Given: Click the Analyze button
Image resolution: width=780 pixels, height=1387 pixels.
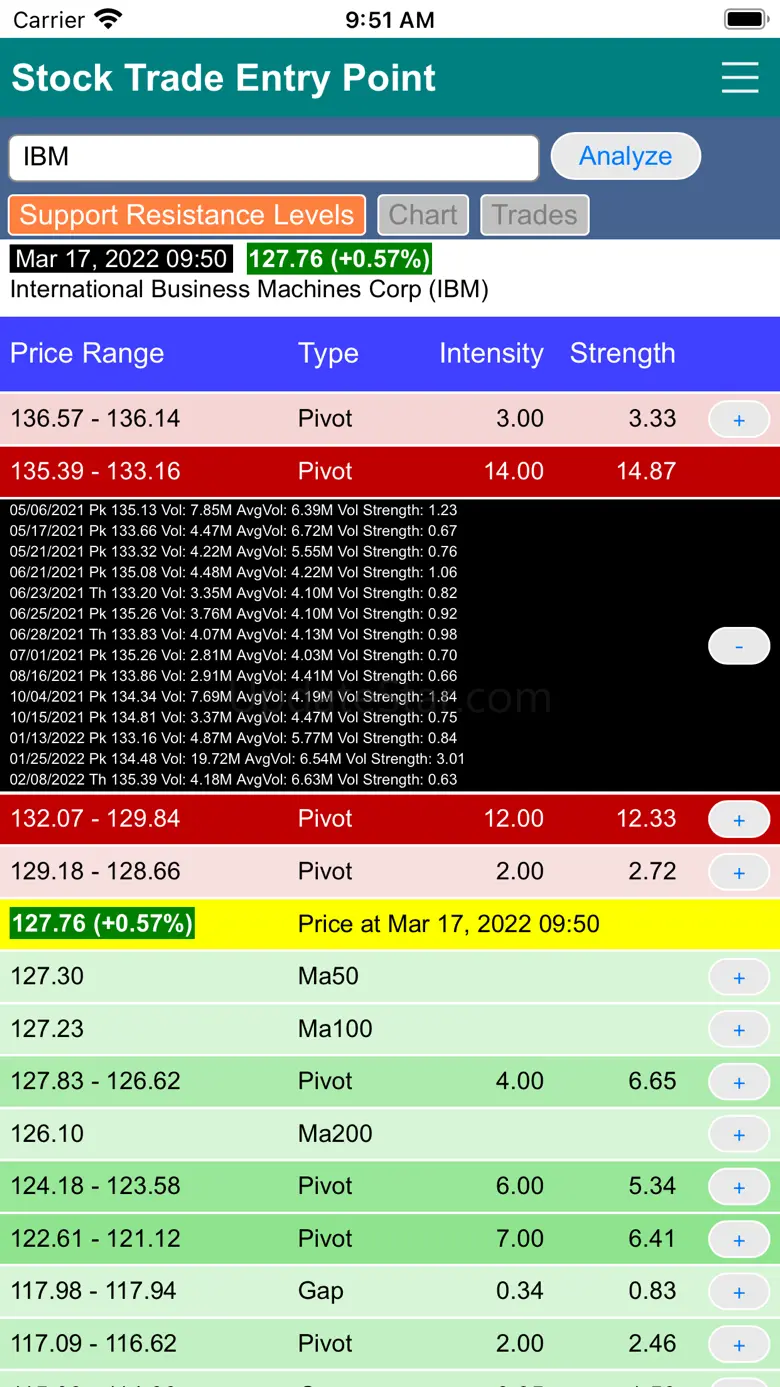Looking at the screenshot, I should pyautogui.click(x=625, y=156).
